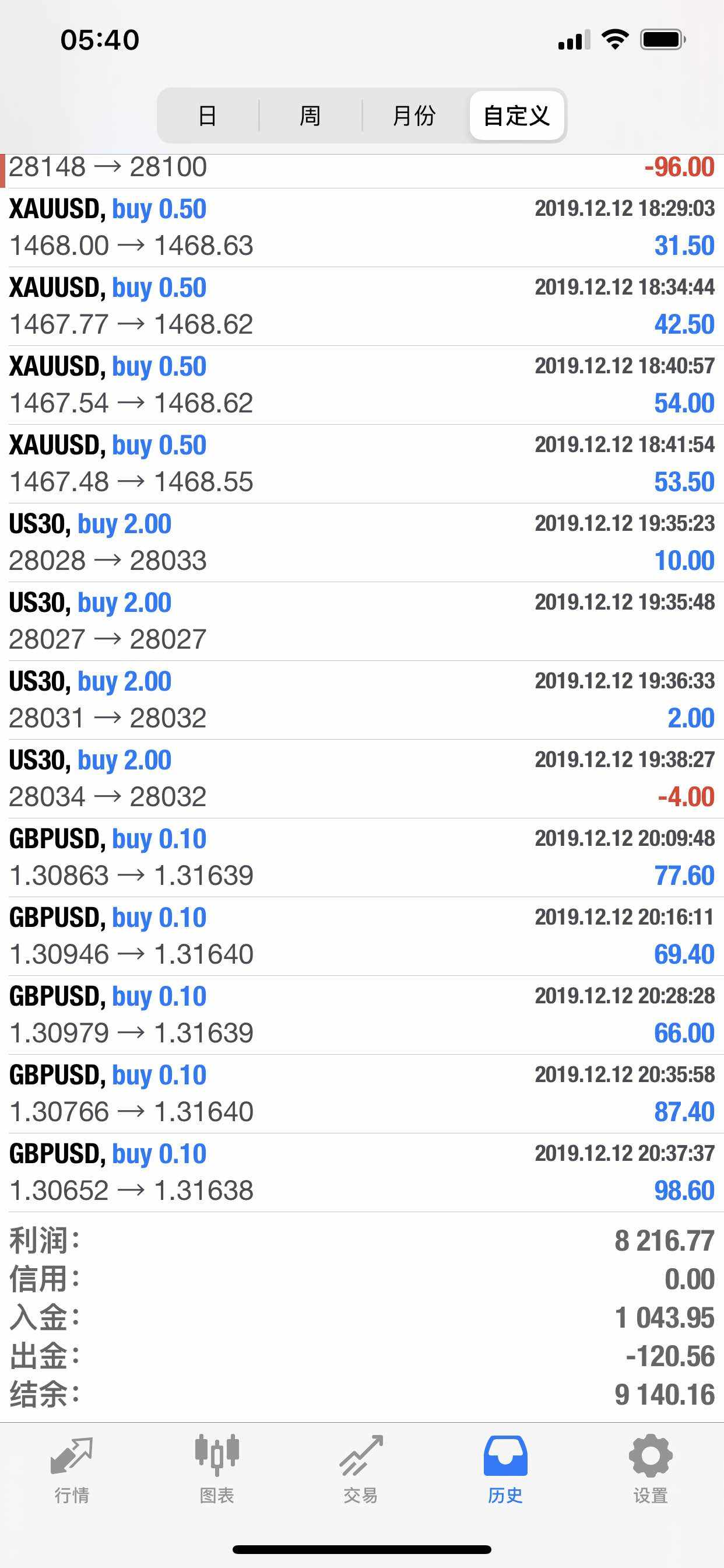Tap GBPUSD trade with 98.60 profit
Viewport: 724px width, 1568px height.
(362, 1172)
